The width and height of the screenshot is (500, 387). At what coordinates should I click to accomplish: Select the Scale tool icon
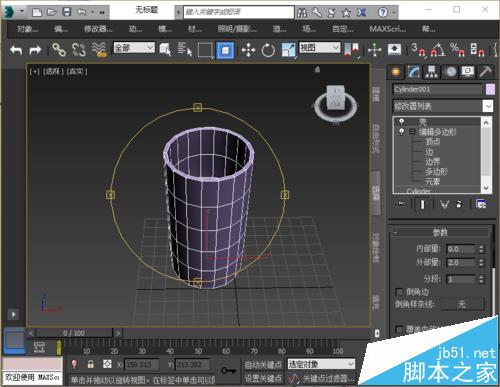click(x=289, y=50)
